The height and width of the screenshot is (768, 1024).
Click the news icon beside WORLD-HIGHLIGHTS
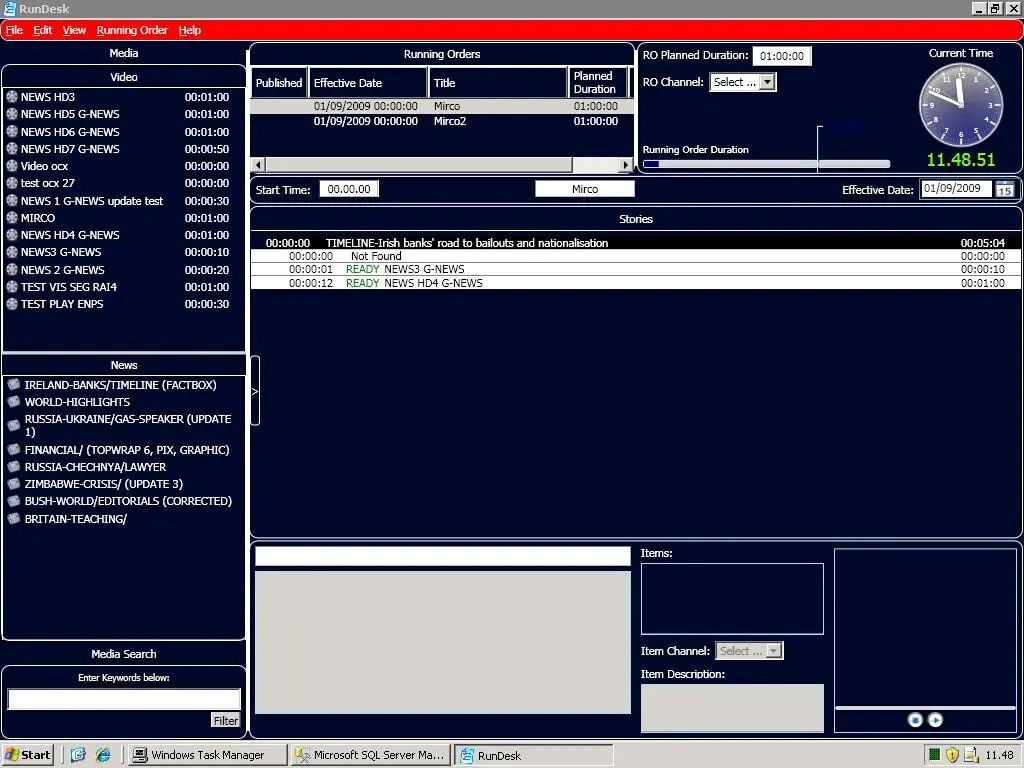(14, 402)
